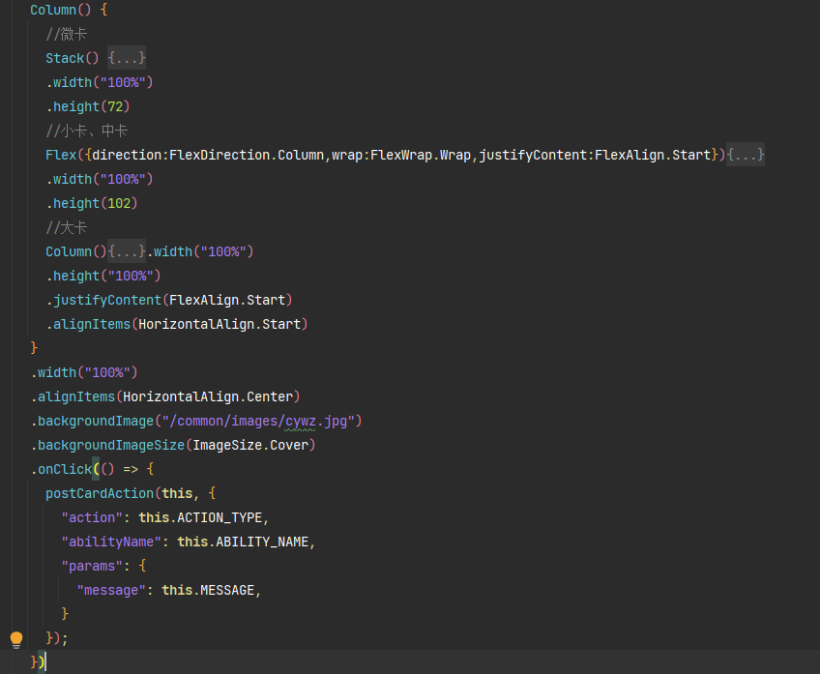Click the '.height(72)' line
This screenshot has width=820, height=674.
(x=88, y=107)
